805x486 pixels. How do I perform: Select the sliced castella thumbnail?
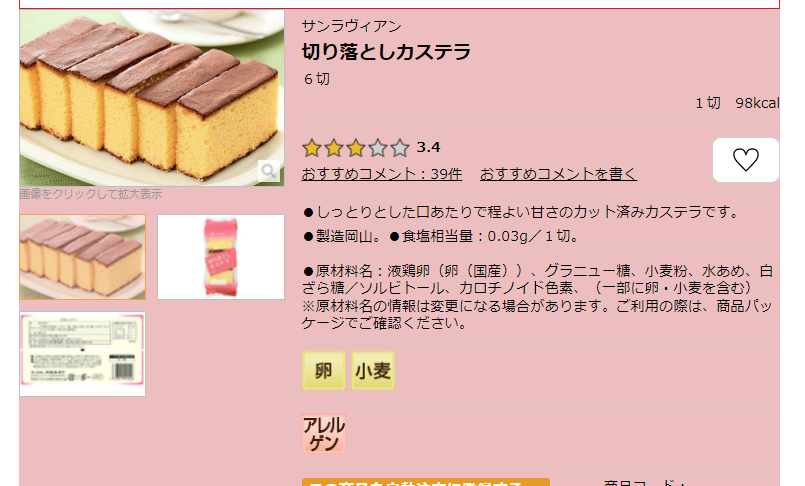(83, 257)
